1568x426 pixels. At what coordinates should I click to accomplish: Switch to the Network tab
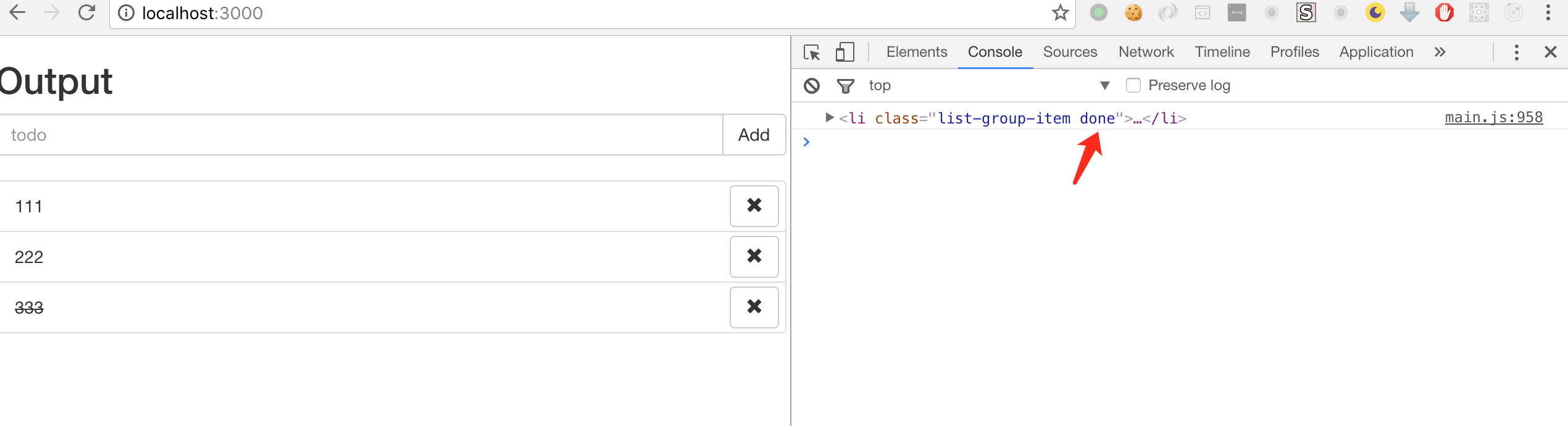(x=1146, y=52)
